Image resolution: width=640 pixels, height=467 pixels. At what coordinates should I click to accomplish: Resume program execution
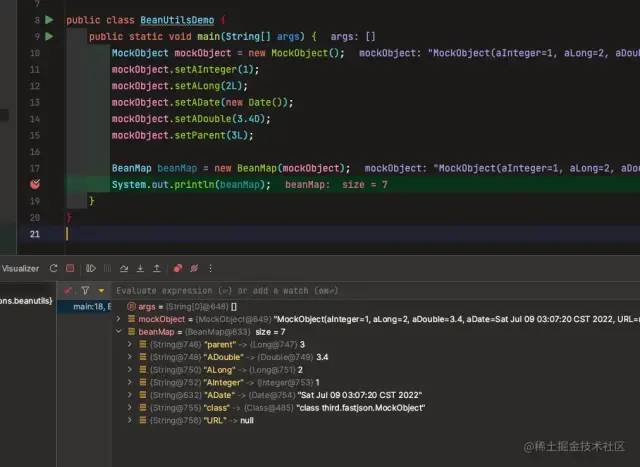point(91,268)
